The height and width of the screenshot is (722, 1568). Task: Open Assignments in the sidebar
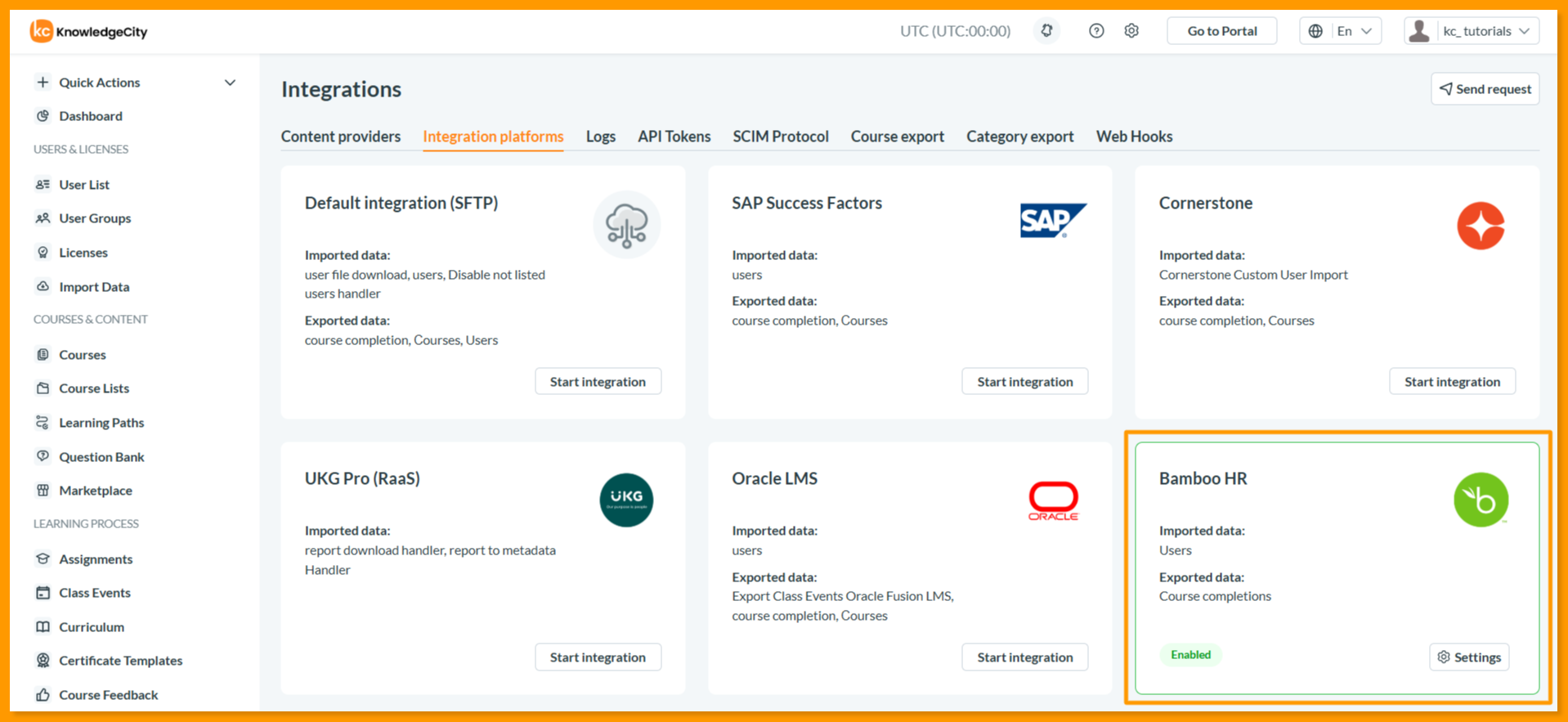coord(96,559)
